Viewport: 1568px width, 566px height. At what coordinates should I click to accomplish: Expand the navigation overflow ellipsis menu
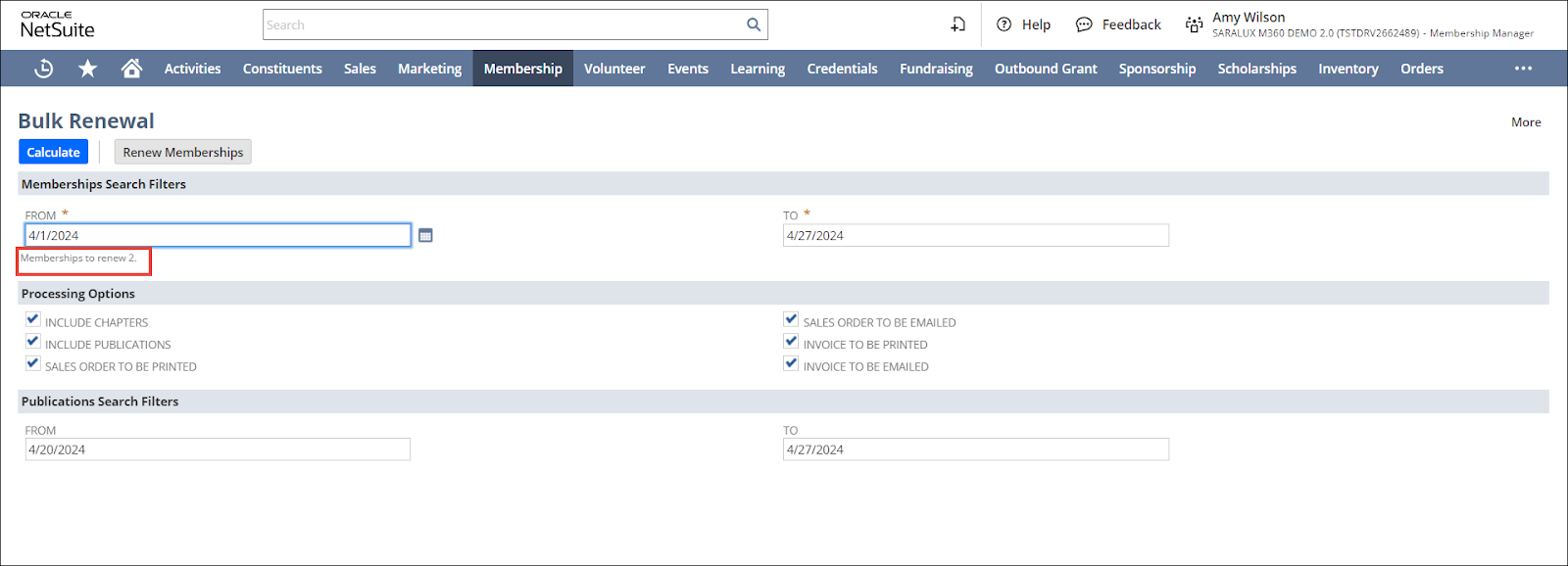(x=1523, y=69)
